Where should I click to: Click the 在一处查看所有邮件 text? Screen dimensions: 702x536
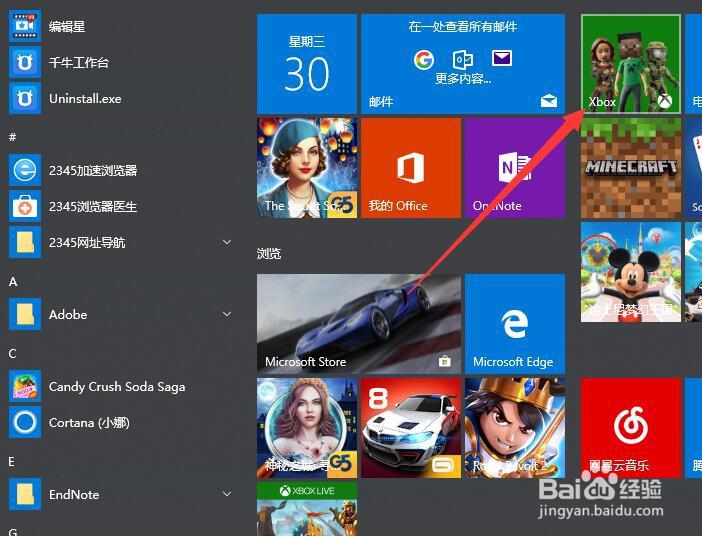click(x=463, y=26)
